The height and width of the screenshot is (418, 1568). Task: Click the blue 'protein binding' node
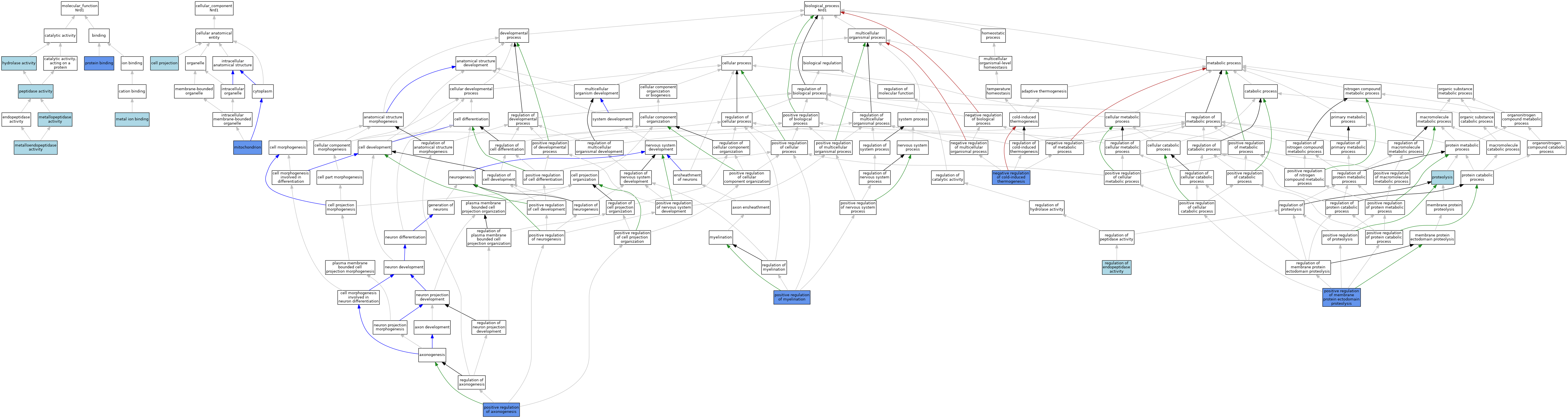pos(99,63)
